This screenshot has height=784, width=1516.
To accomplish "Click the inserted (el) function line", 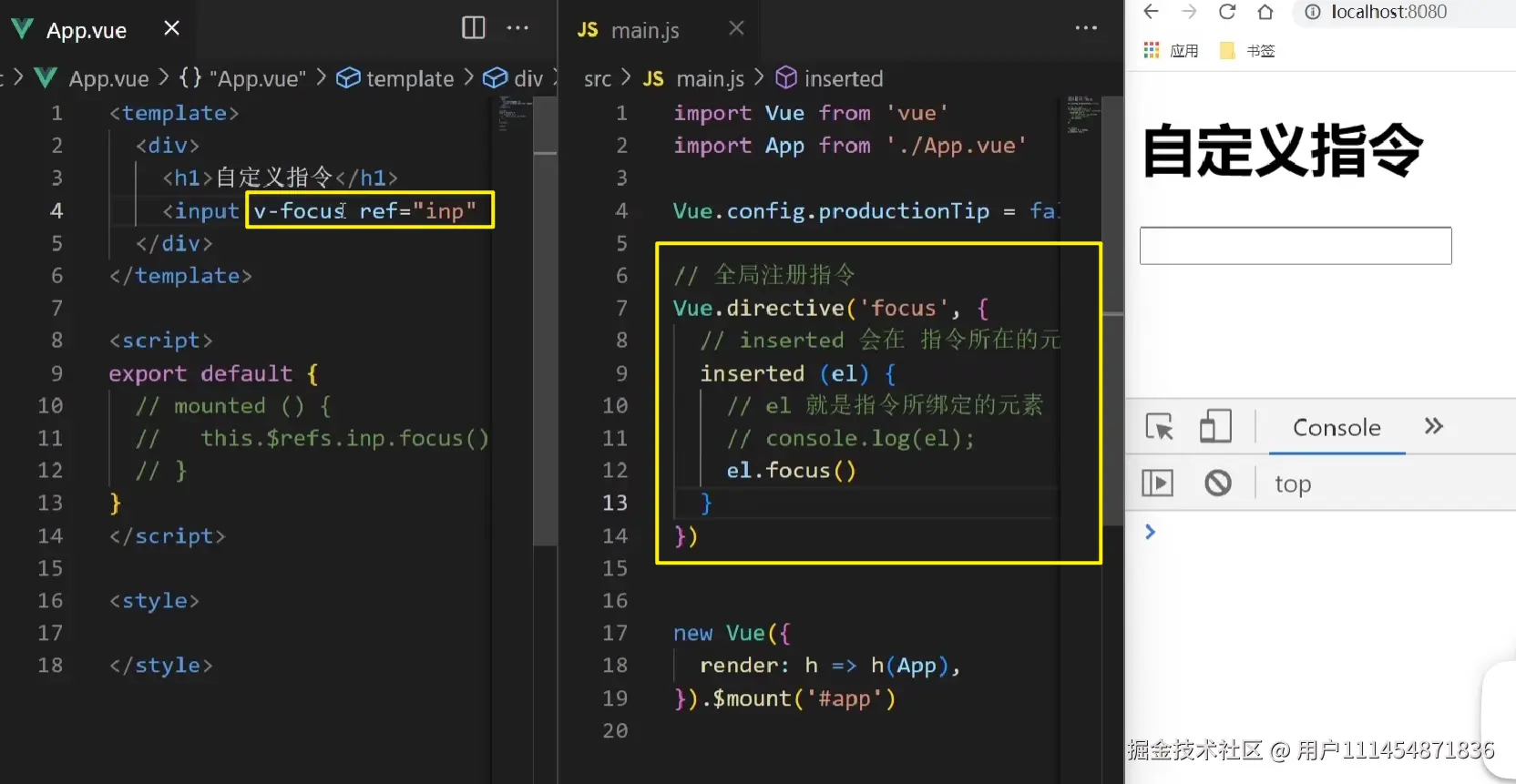I will pyautogui.click(x=797, y=373).
